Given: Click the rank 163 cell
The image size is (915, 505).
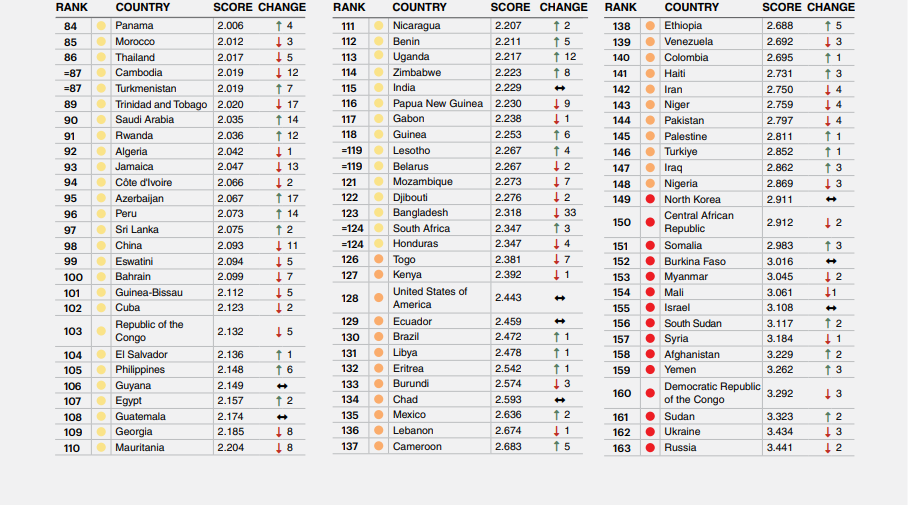Looking at the screenshot, I should coord(621,448).
